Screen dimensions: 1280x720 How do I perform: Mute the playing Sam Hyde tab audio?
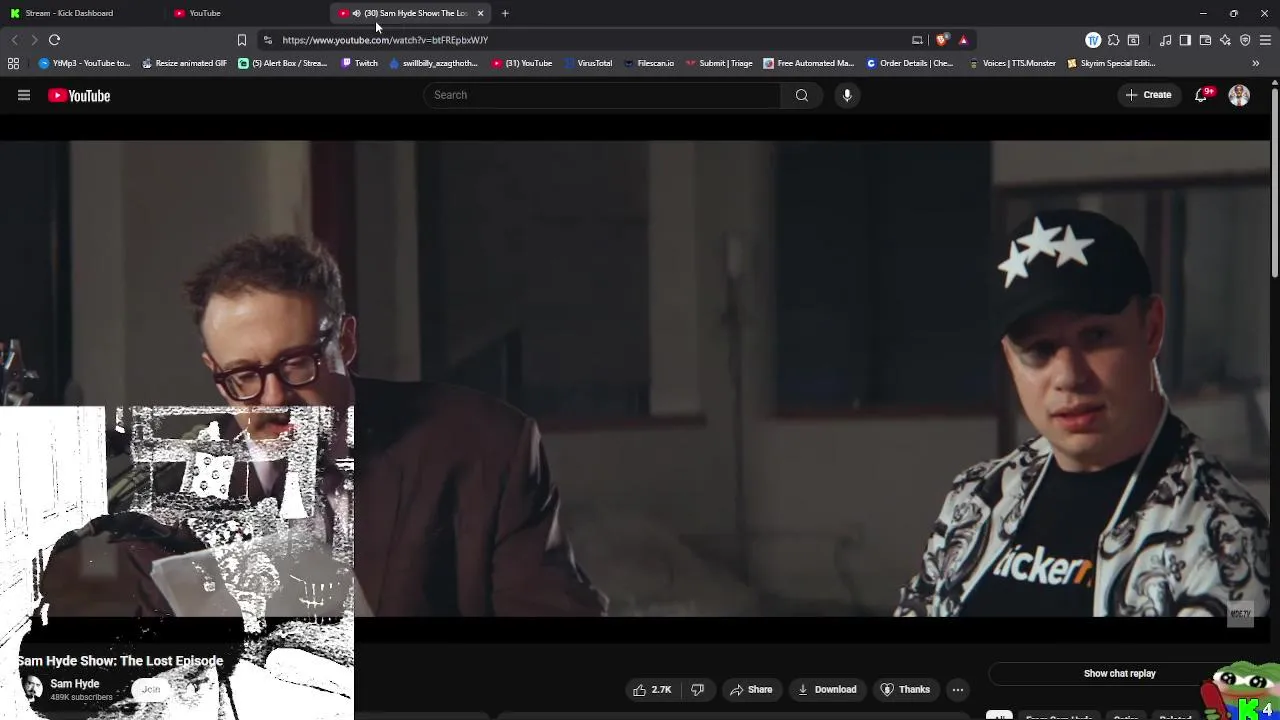tap(357, 13)
